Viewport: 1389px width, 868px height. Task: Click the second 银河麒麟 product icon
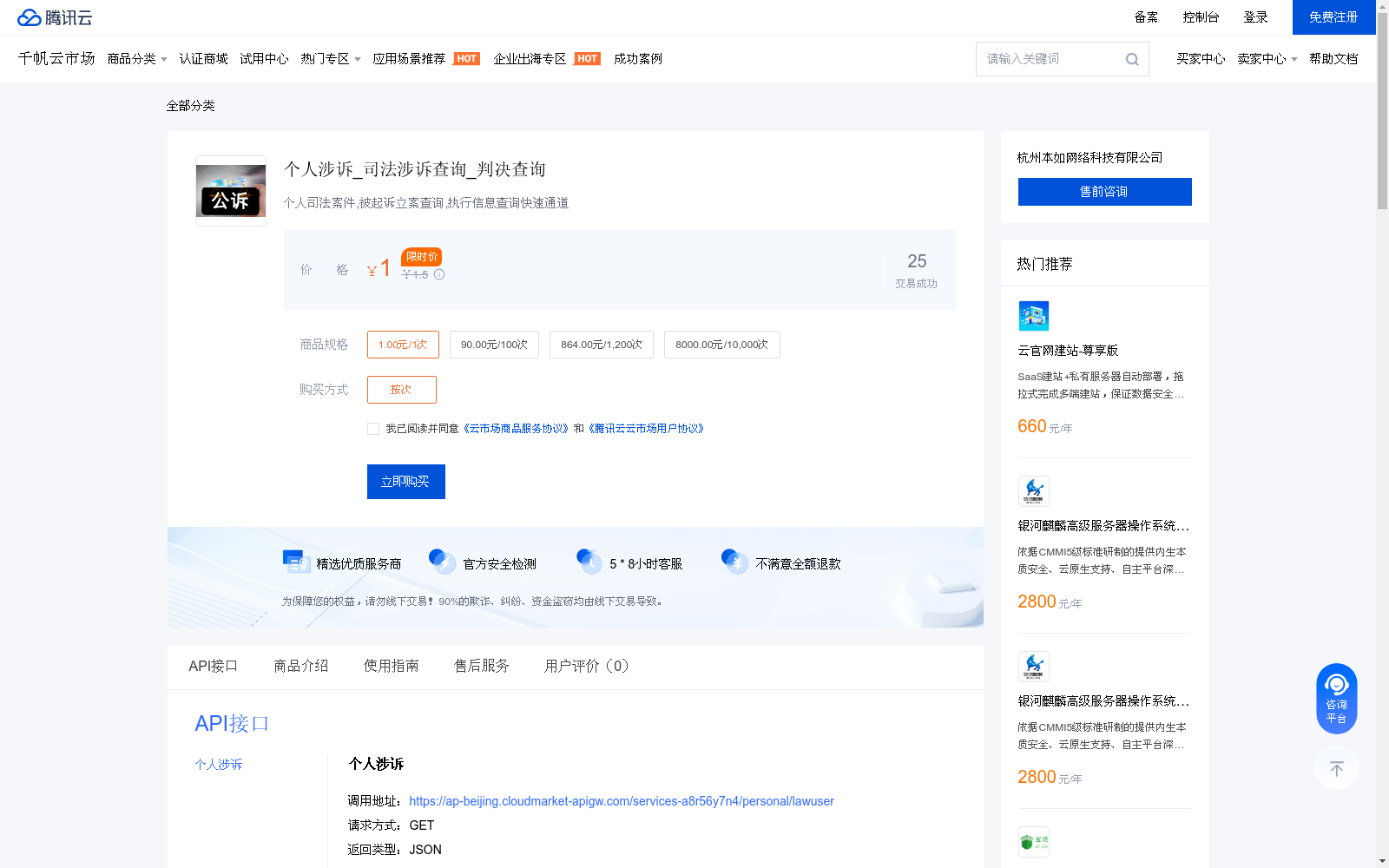click(x=1034, y=667)
